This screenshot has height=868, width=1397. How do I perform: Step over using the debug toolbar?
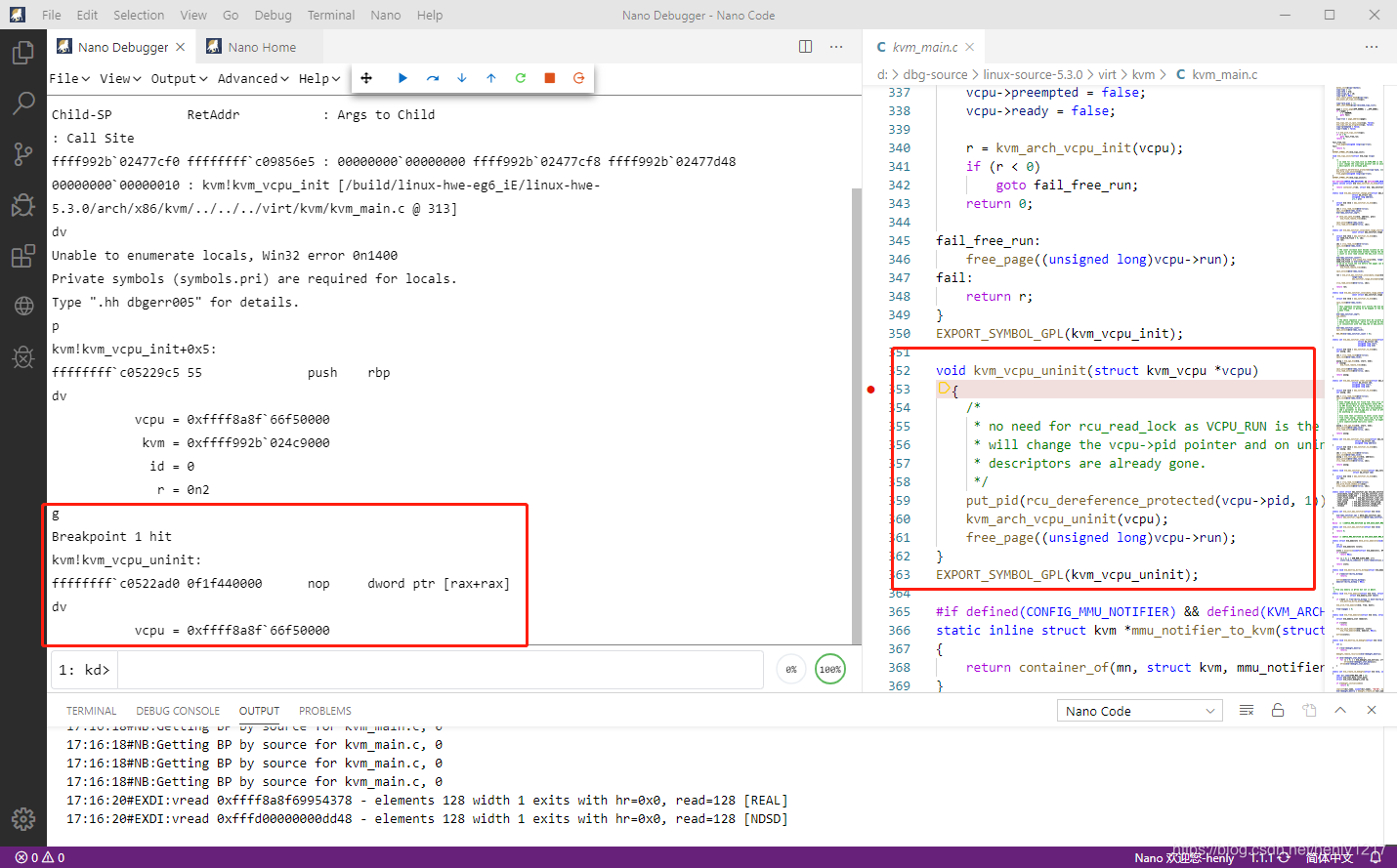(433, 78)
